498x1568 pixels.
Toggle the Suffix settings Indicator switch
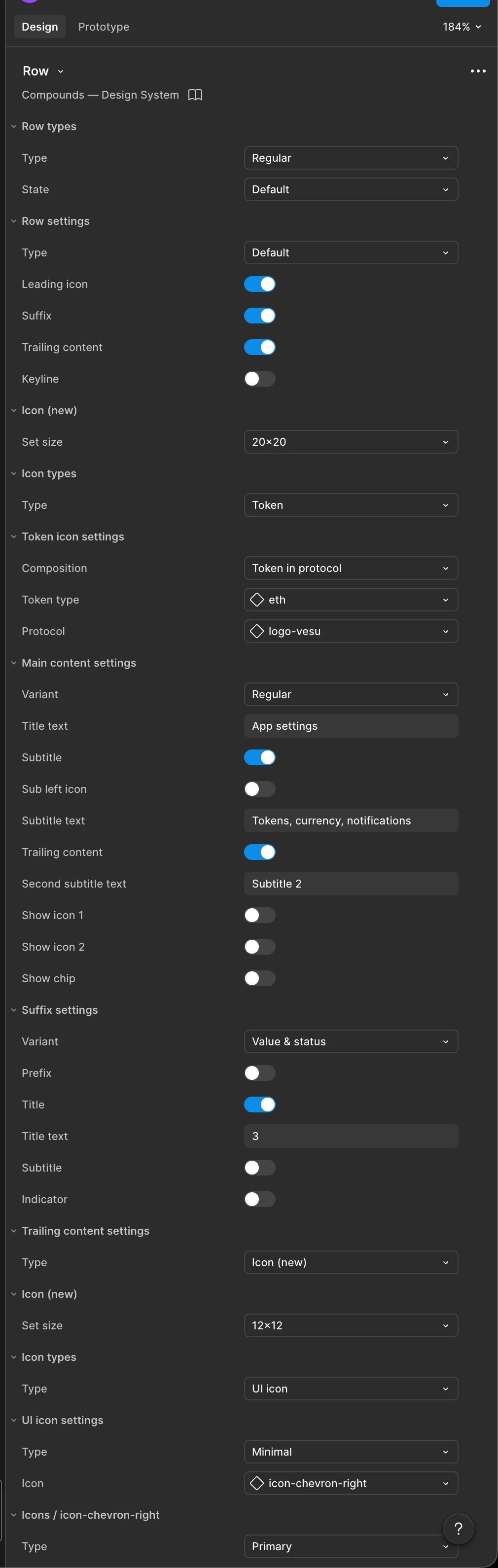(260, 1199)
